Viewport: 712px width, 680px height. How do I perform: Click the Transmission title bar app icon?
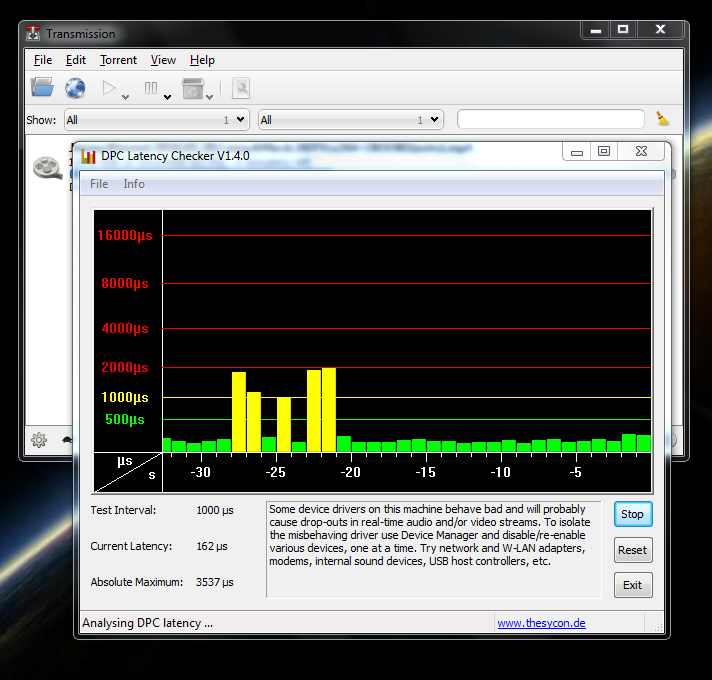[33, 34]
